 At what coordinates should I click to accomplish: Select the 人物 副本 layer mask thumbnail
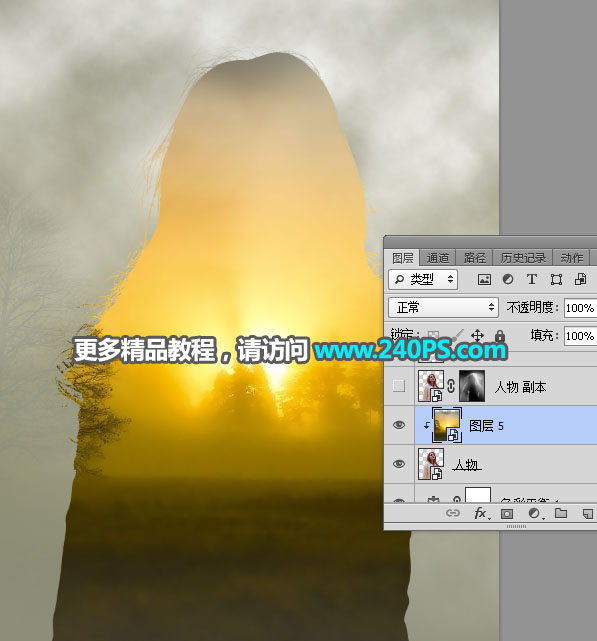[472, 385]
